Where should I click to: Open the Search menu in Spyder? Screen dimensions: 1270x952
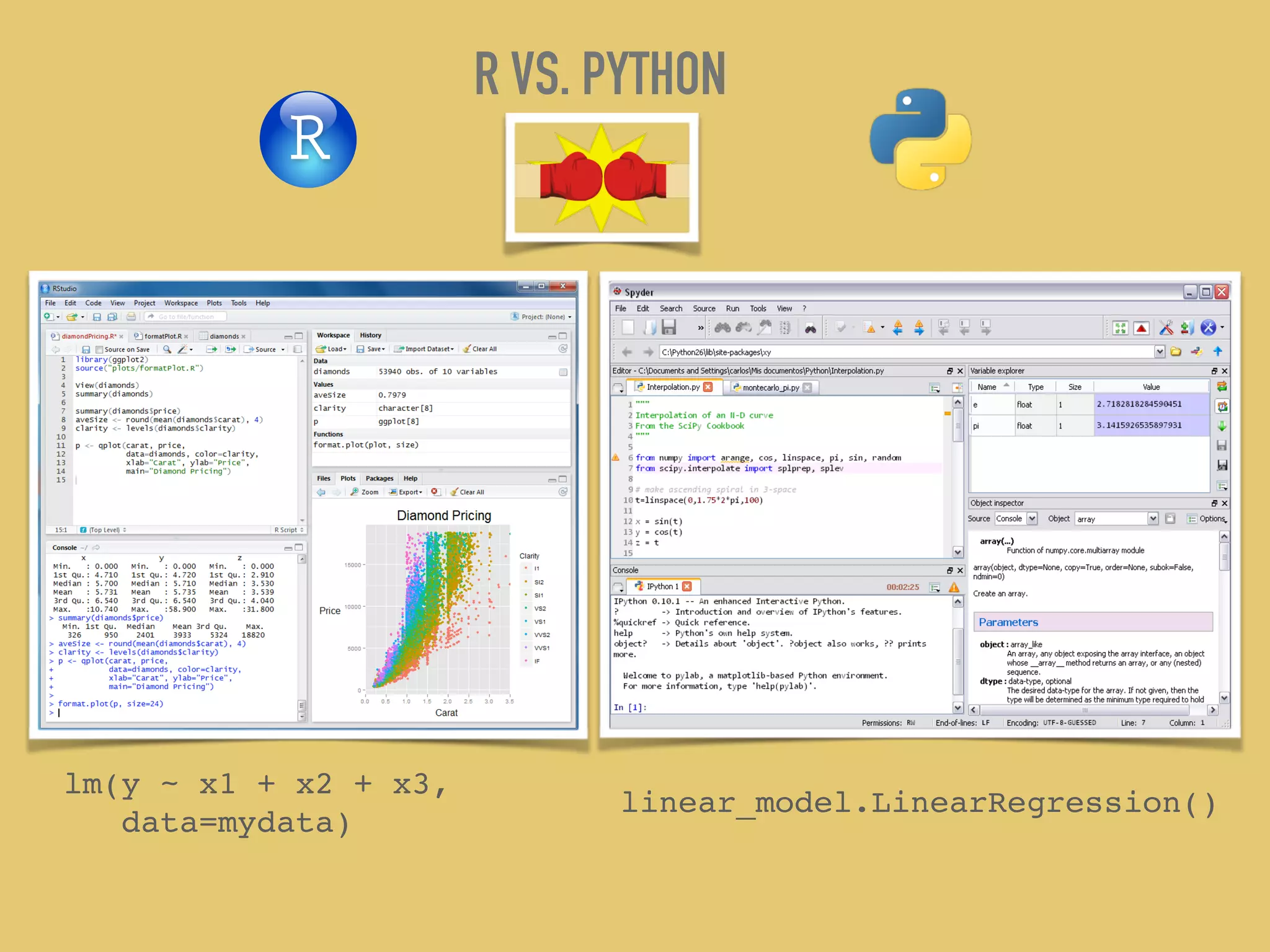click(671, 308)
